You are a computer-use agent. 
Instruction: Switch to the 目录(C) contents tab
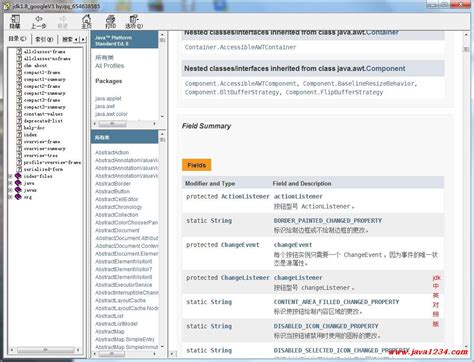[x=17, y=39]
